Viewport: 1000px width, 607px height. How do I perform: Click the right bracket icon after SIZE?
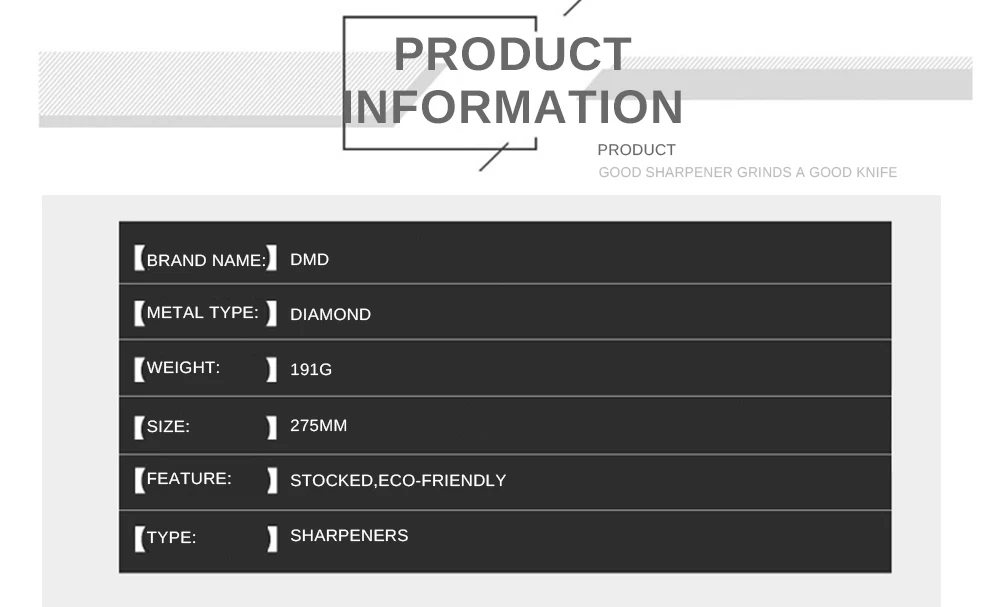(x=272, y=428)
